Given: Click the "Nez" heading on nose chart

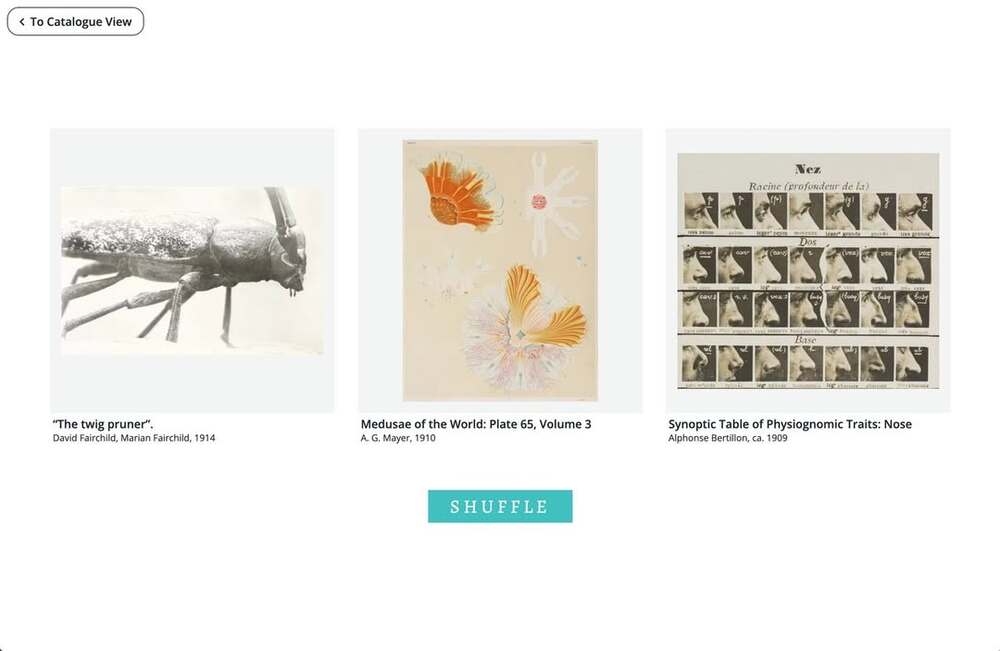Looking at the screenshot, I should point(808,169).
